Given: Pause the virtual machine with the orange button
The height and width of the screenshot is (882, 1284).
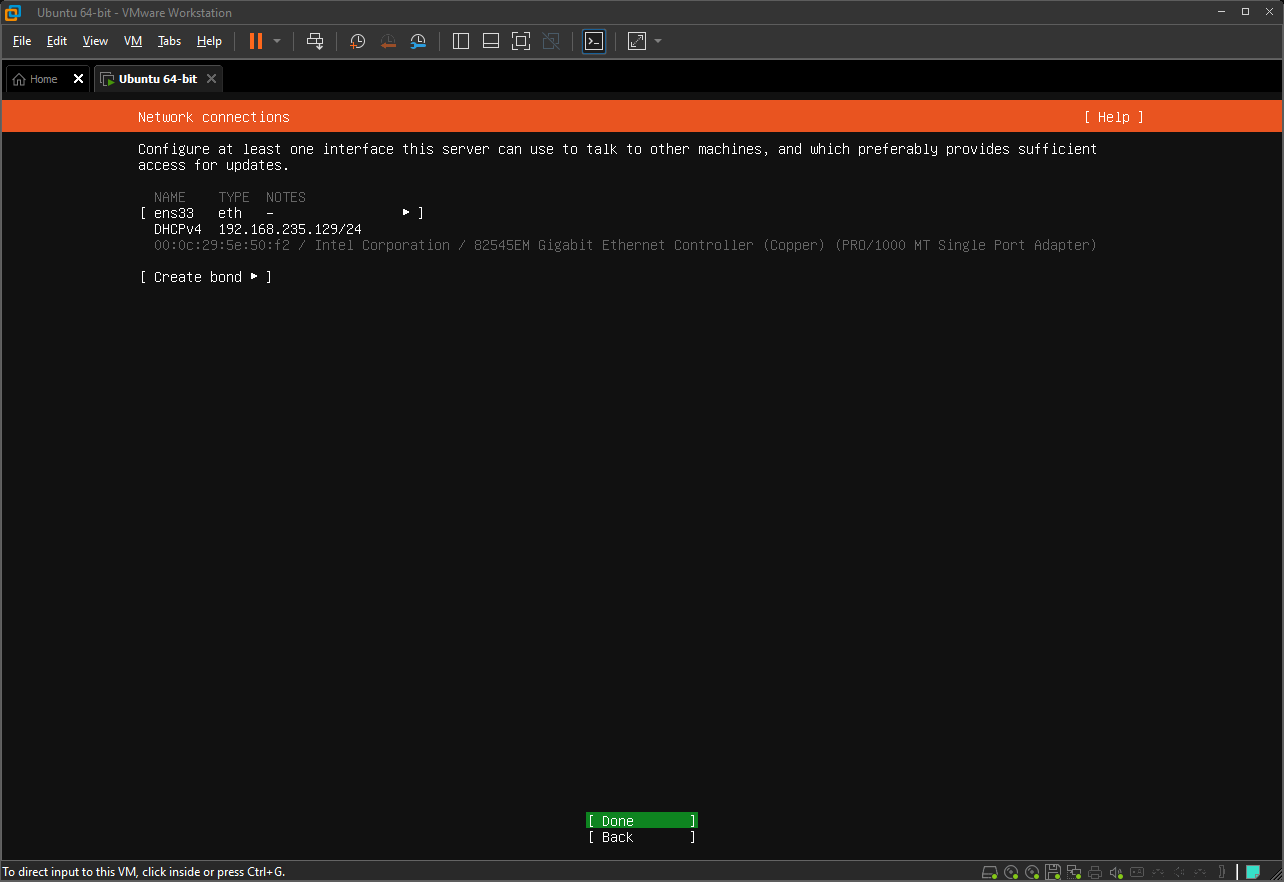Looking at the screenshot, I should point(256,41).
